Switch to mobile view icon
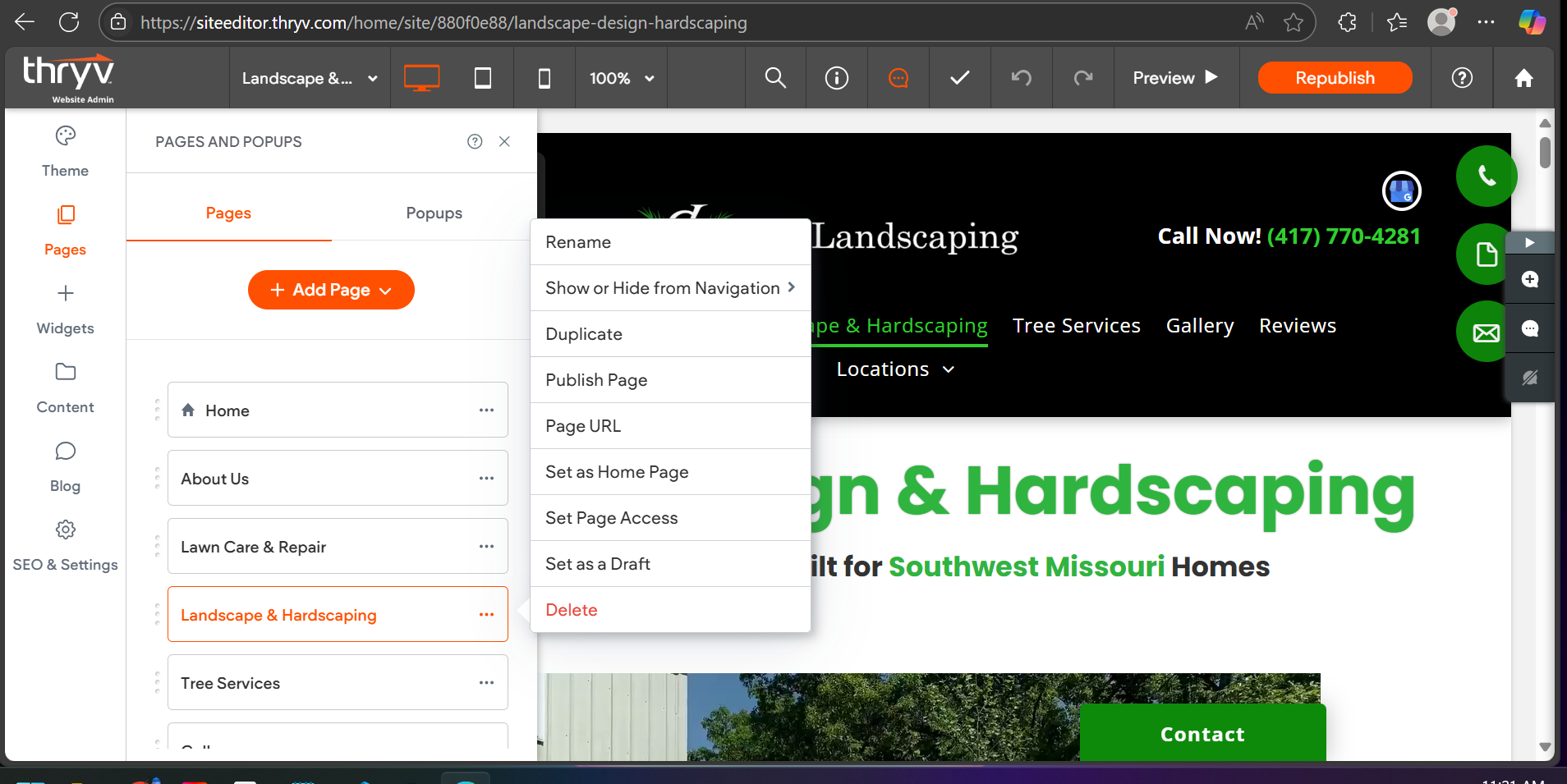Screen dimensions: 1567x784 pos(544,78)
